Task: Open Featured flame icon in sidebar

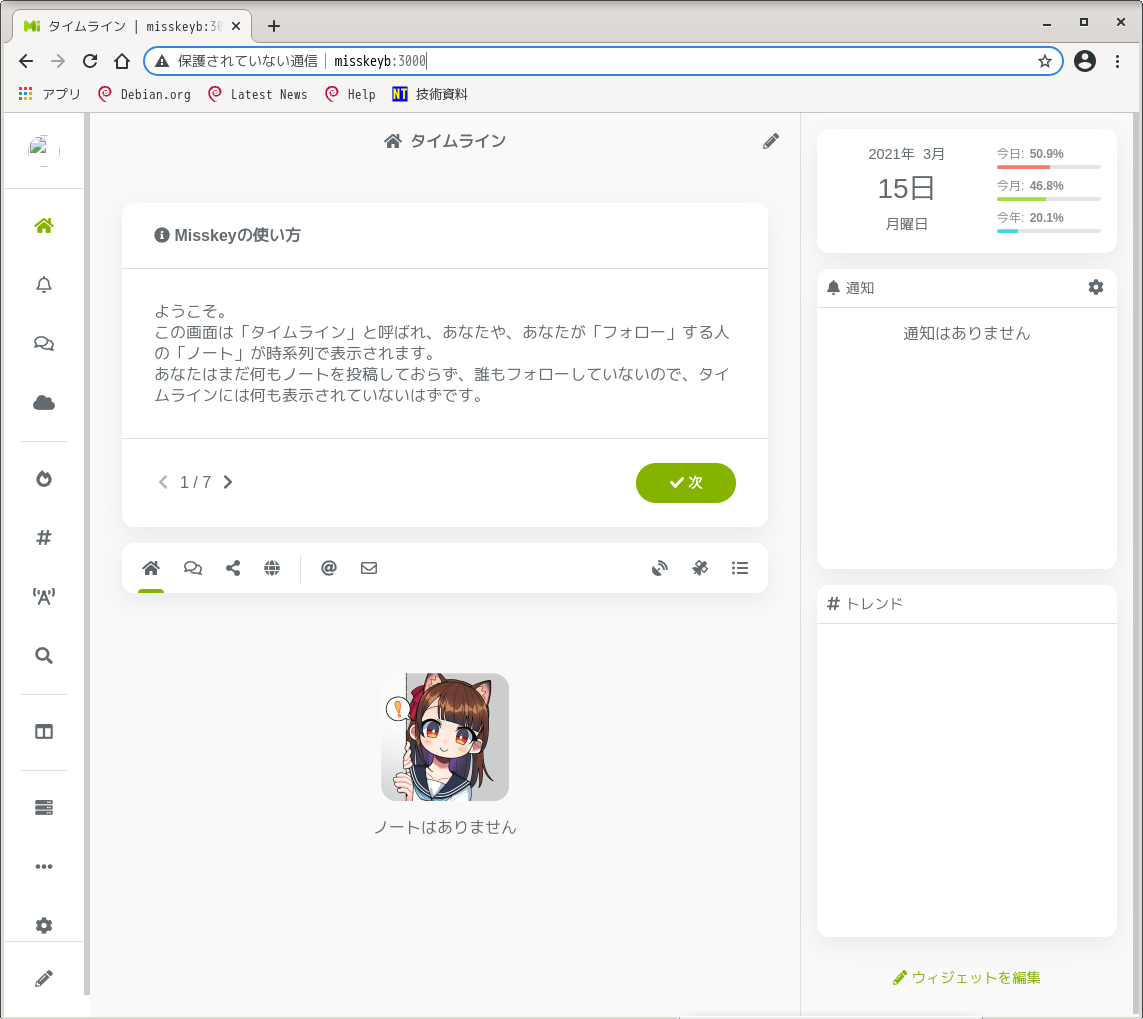Action: tap(44, 479)
